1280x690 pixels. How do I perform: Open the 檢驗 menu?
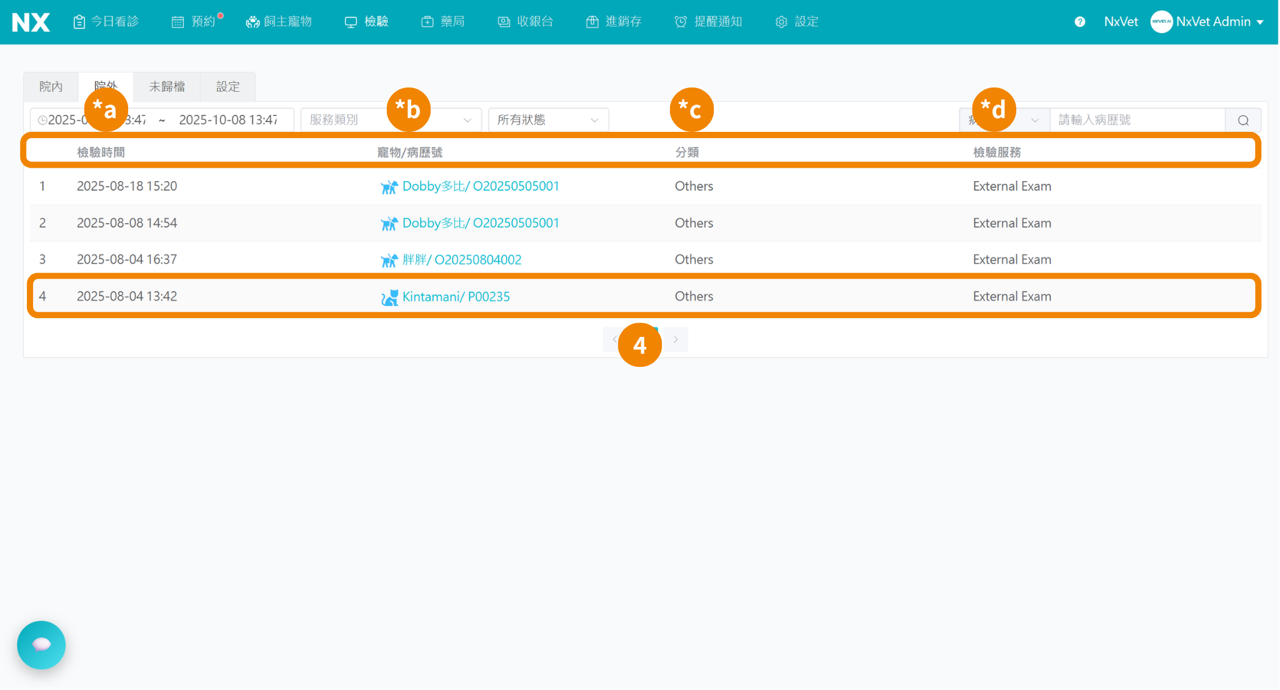pos(367,22)
